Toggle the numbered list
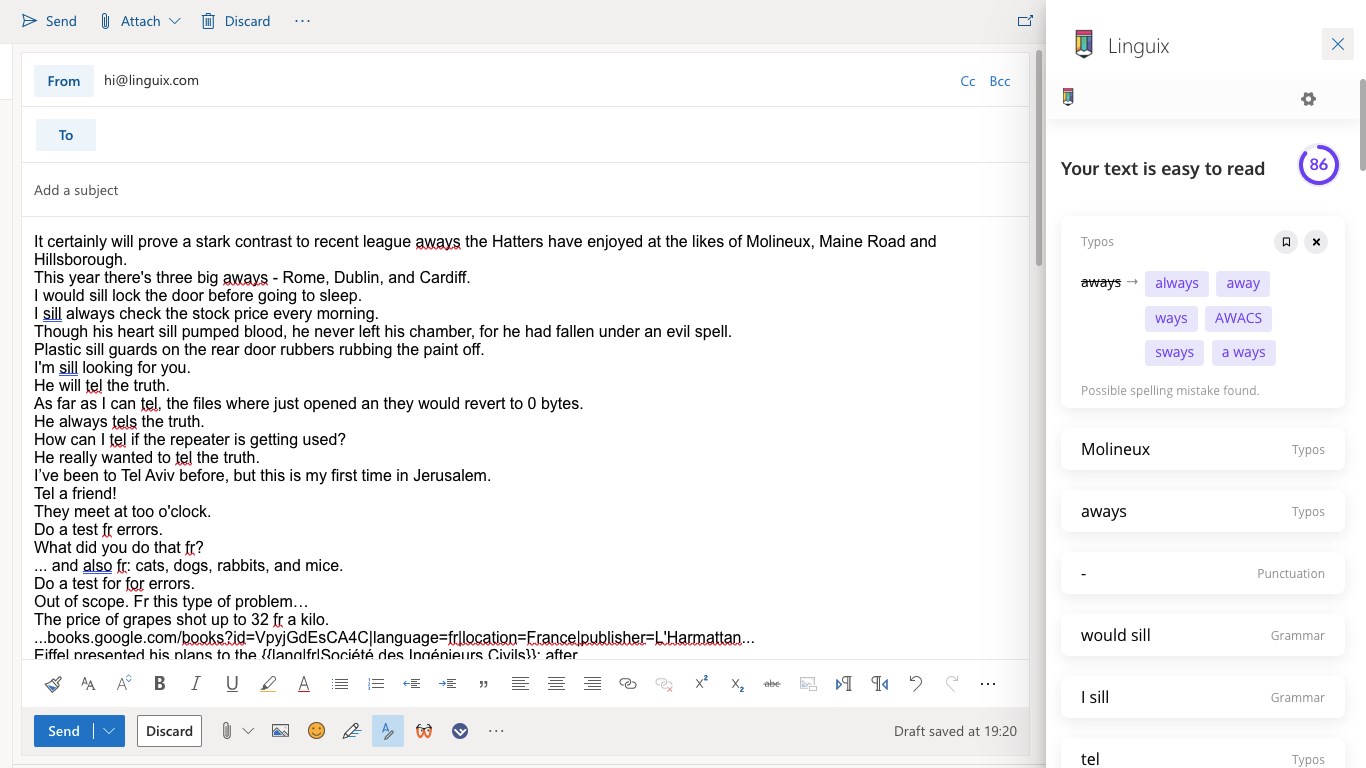The image size is (1366, 768). coord(376,684)
